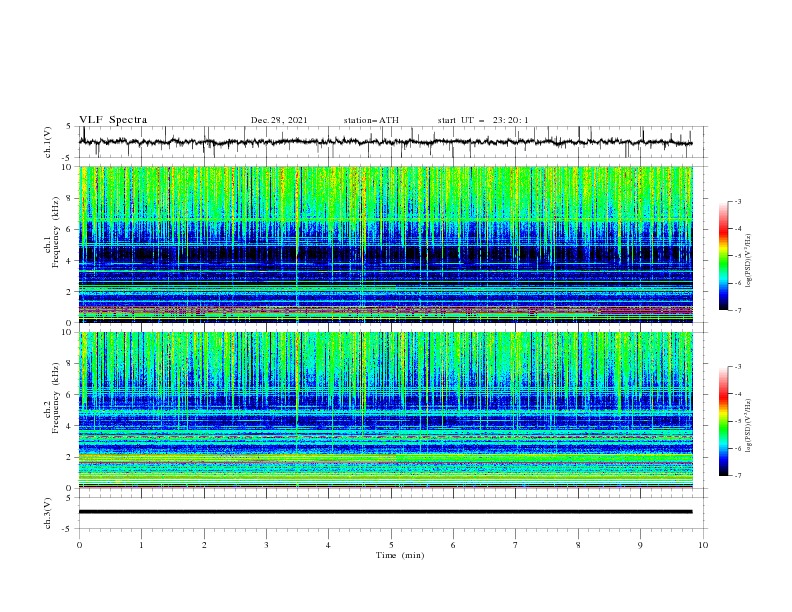The height and width of the screenshot is (612, 792).
Task: Click the "-3" label on ch.1 color bar
Action: (x=738, y=201)
